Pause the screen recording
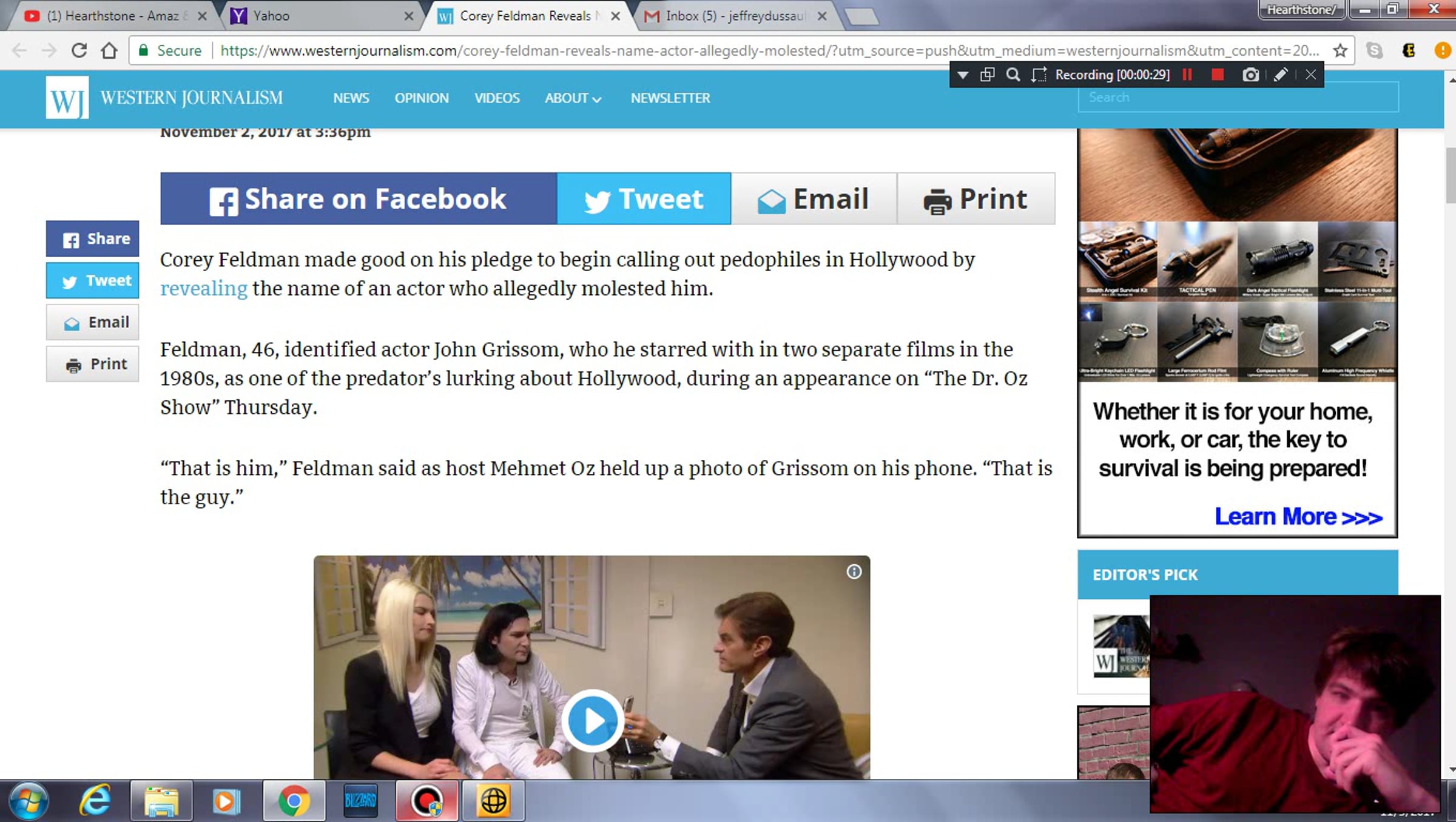This screenshot has height=822, width=1456. [x=1187, y=75]
